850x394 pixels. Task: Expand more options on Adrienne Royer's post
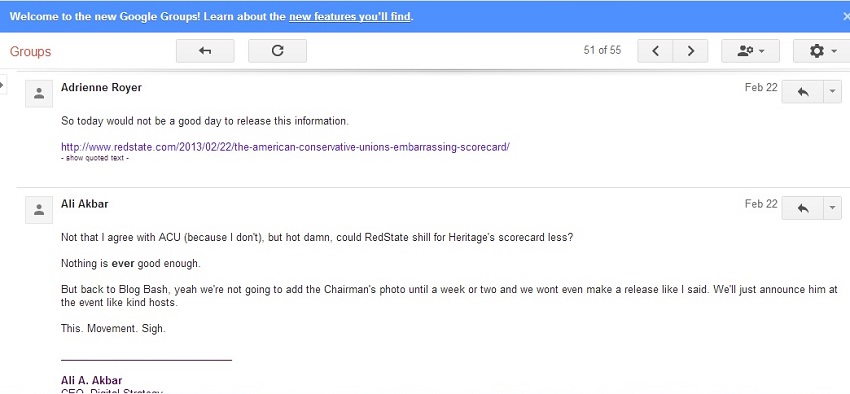point(833,92)
